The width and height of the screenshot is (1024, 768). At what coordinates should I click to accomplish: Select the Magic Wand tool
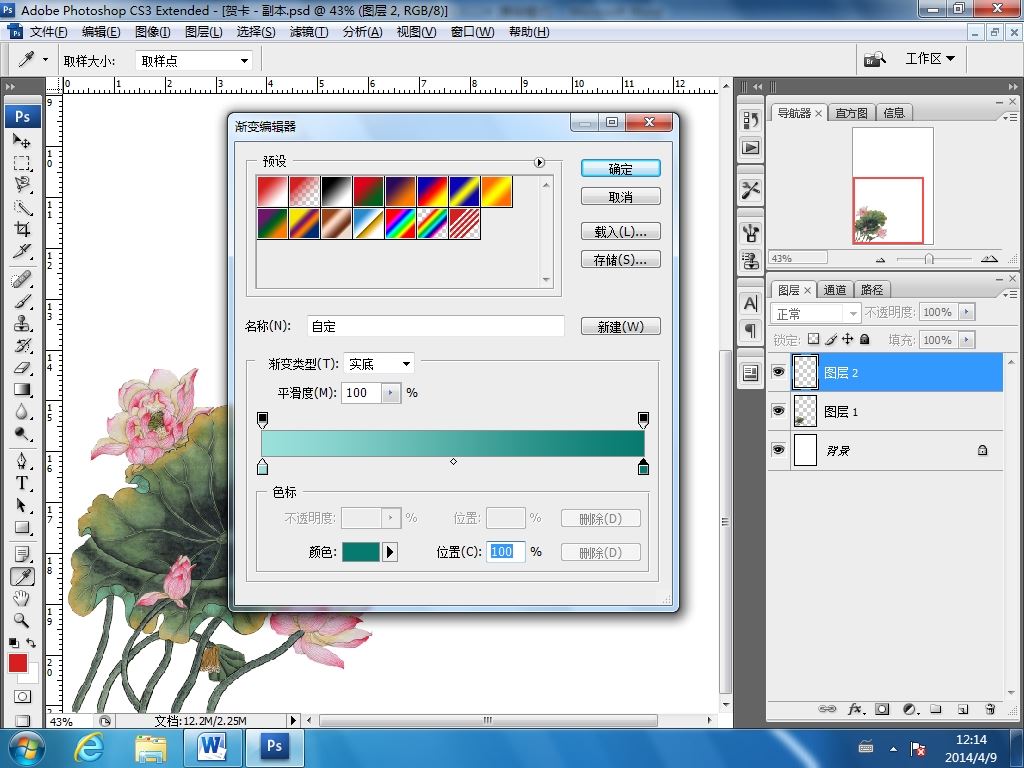(22, 207)
